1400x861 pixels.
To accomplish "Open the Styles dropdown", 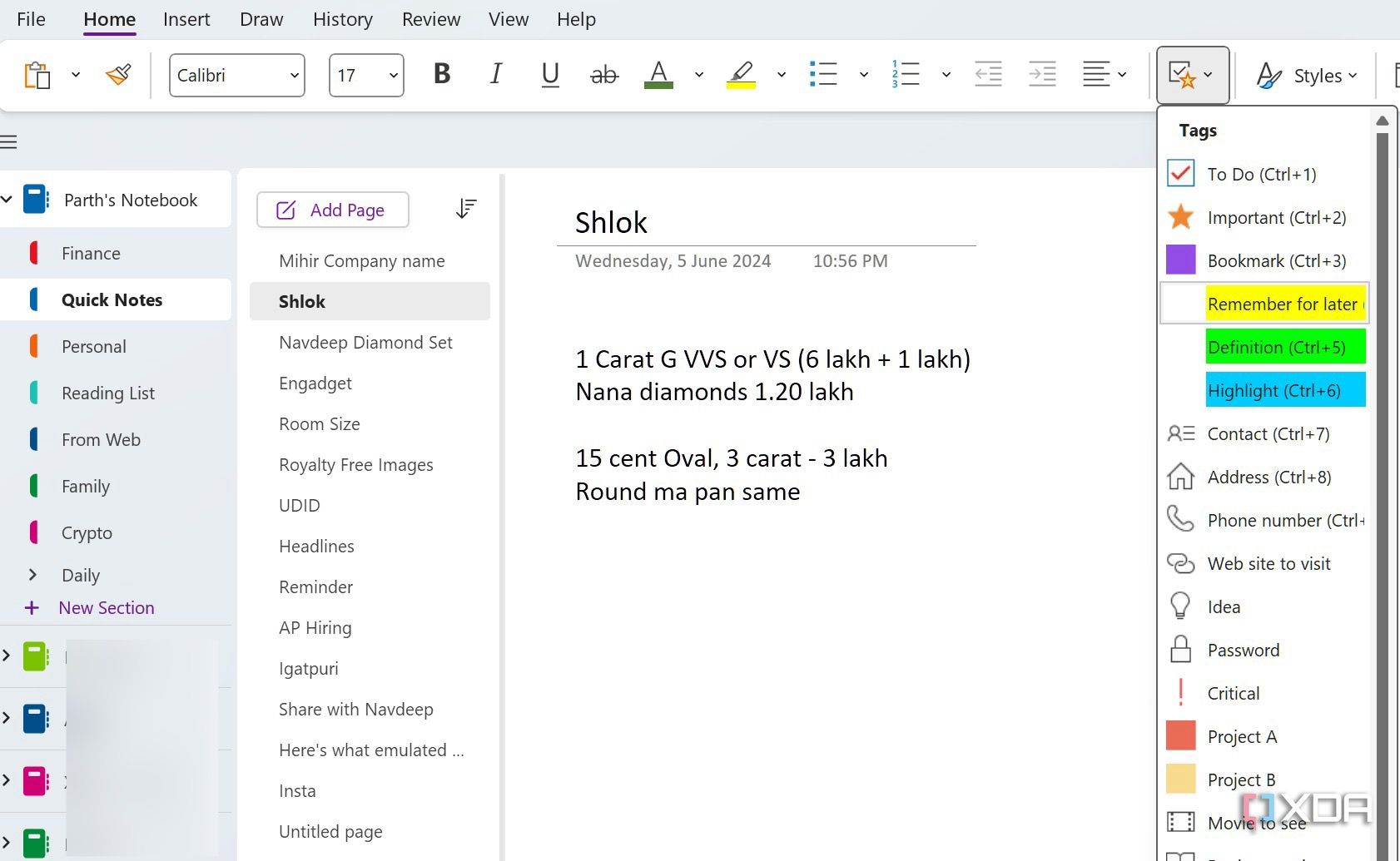I will pyautogui.click(x=1307, y=76).
